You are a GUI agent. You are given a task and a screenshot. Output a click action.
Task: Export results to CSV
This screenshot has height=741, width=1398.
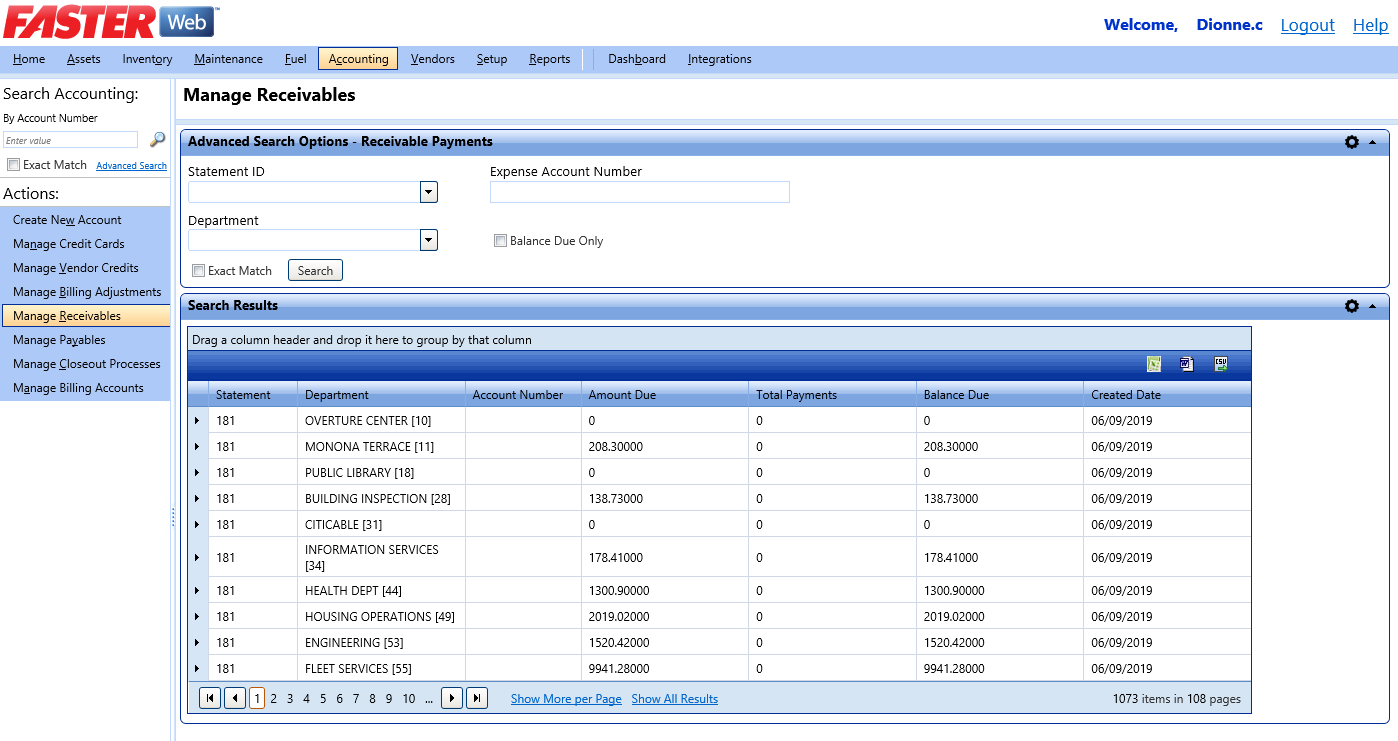click(1221, 364)
